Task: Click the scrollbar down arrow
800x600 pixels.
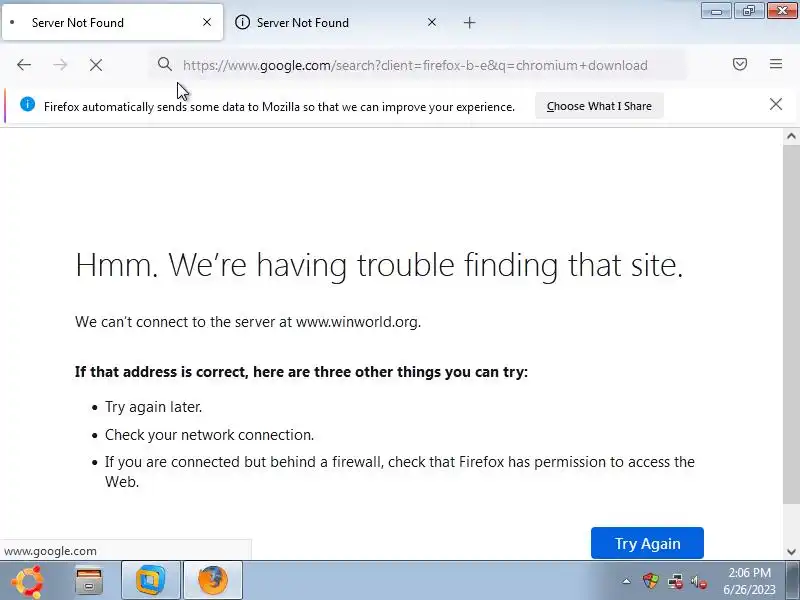Action: 791,552
